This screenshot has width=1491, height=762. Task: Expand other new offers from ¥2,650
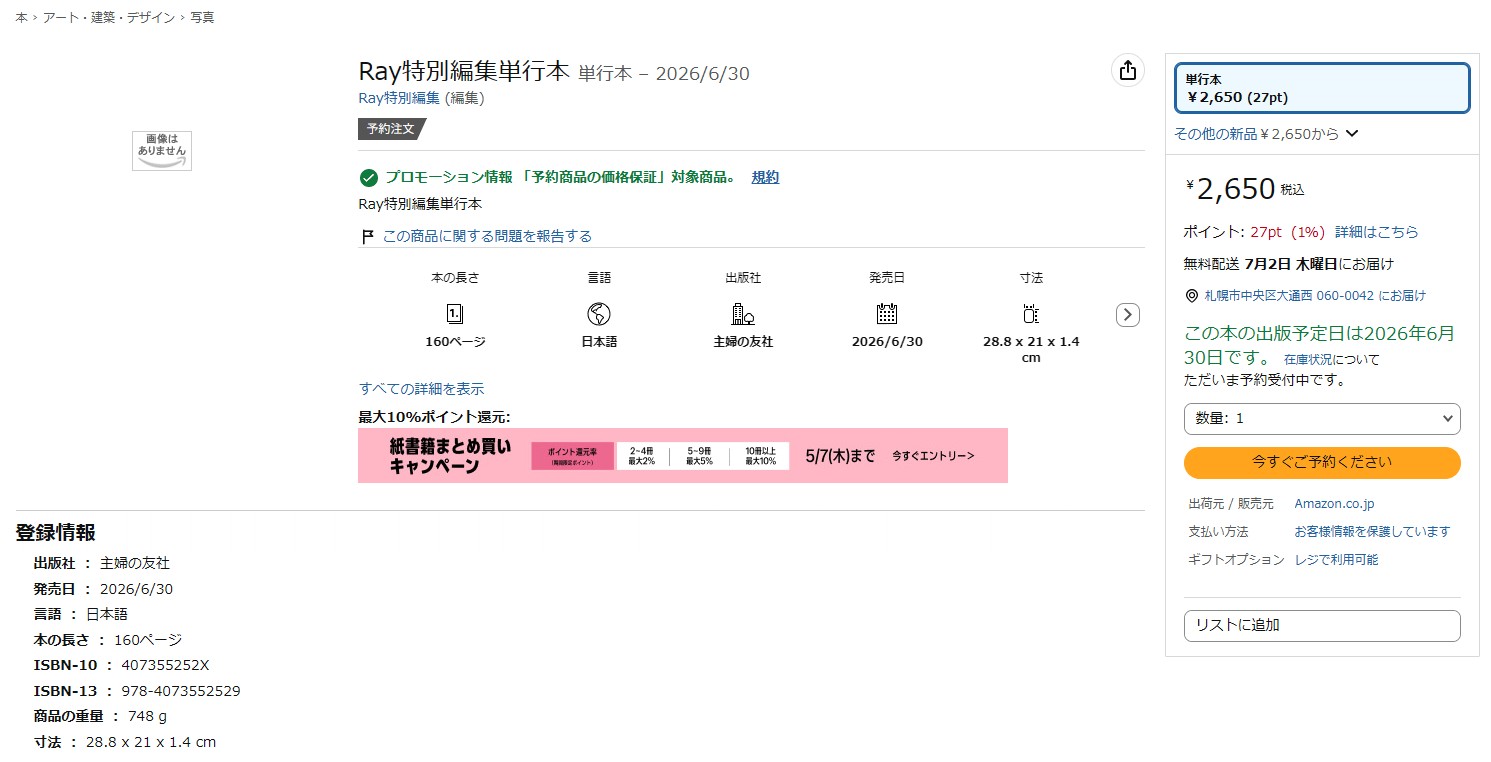pyautogui.click(x=1266, y=134)
